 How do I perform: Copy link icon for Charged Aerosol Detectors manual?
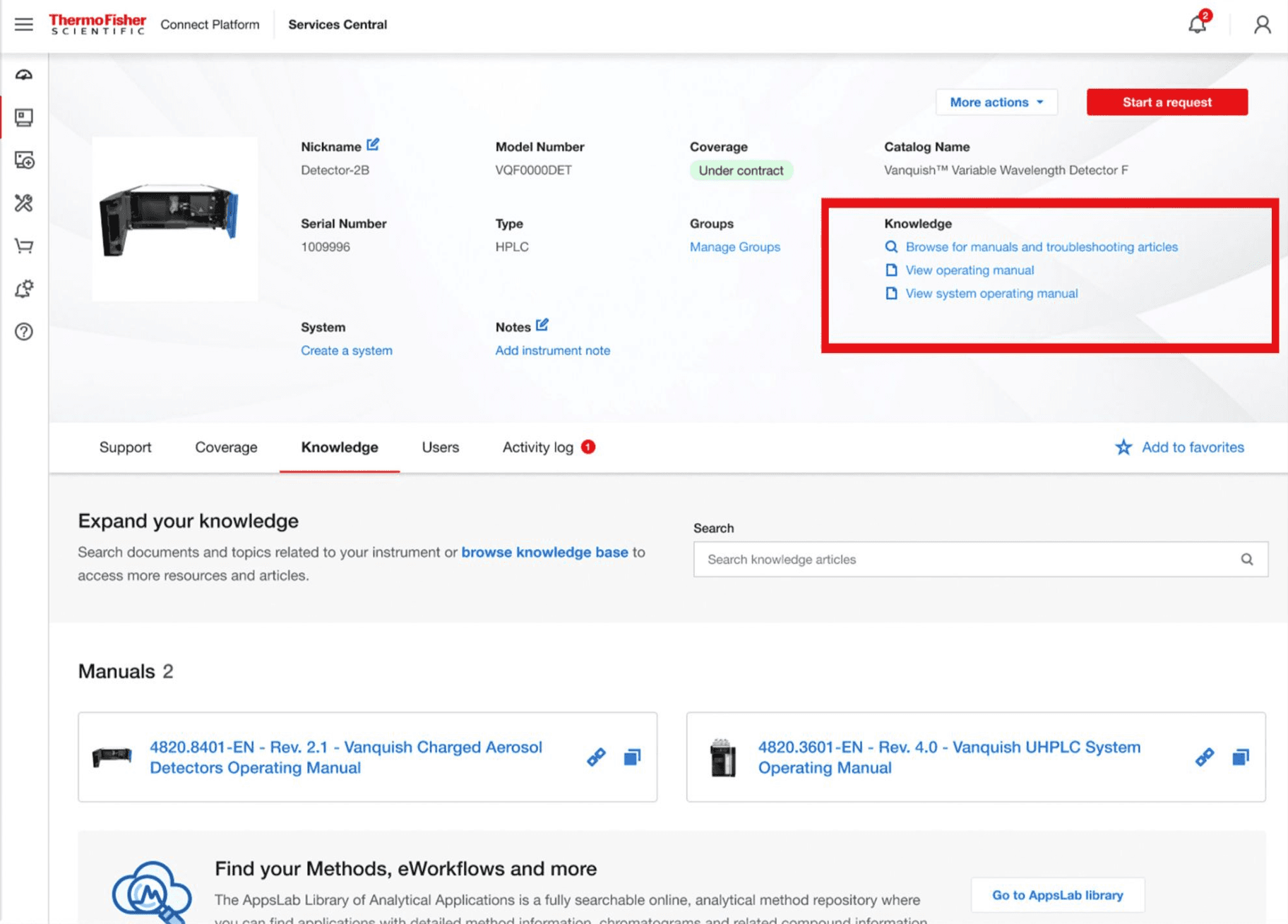[x=595, y=757]
